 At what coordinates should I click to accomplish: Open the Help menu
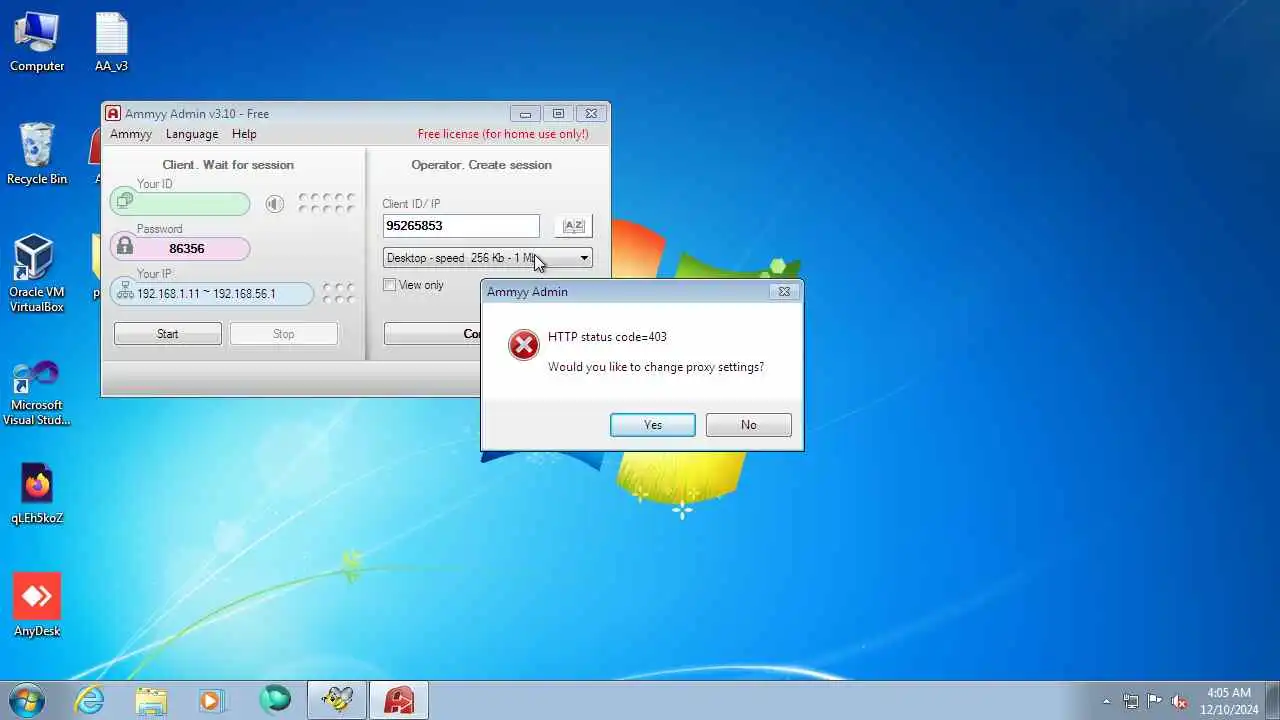pos(244,134)
